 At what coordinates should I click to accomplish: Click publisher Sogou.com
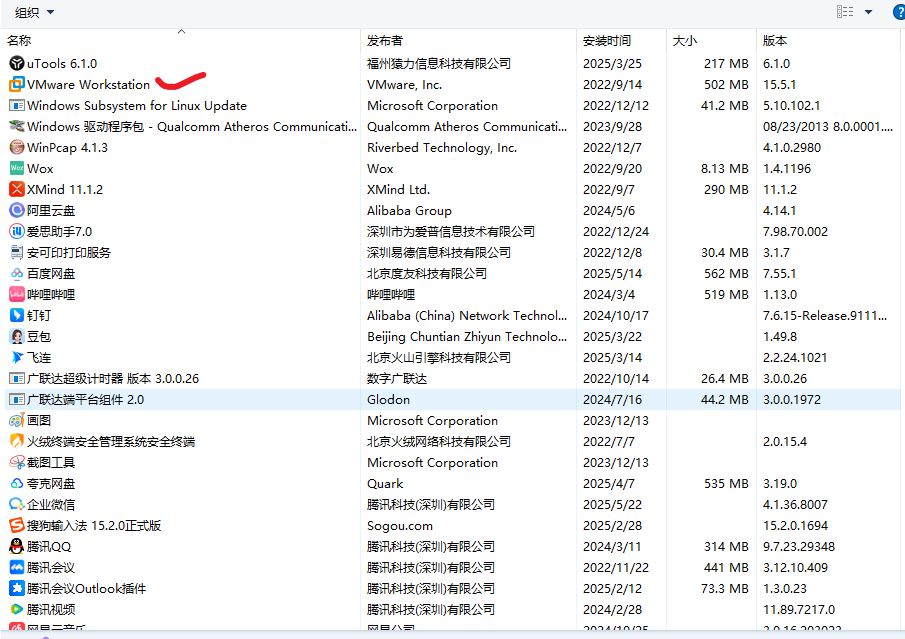399,525
